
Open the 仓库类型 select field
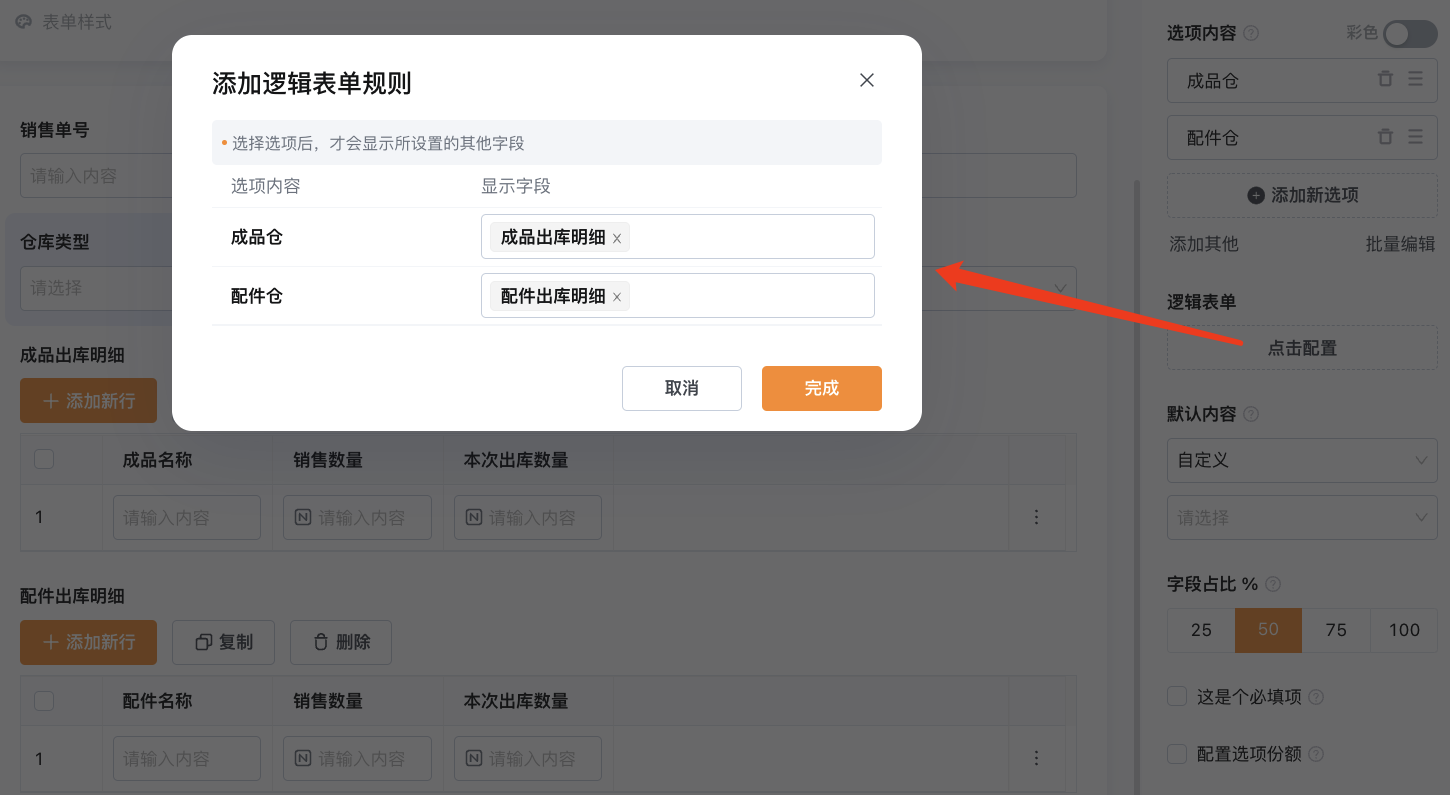[x=96, y=288]
